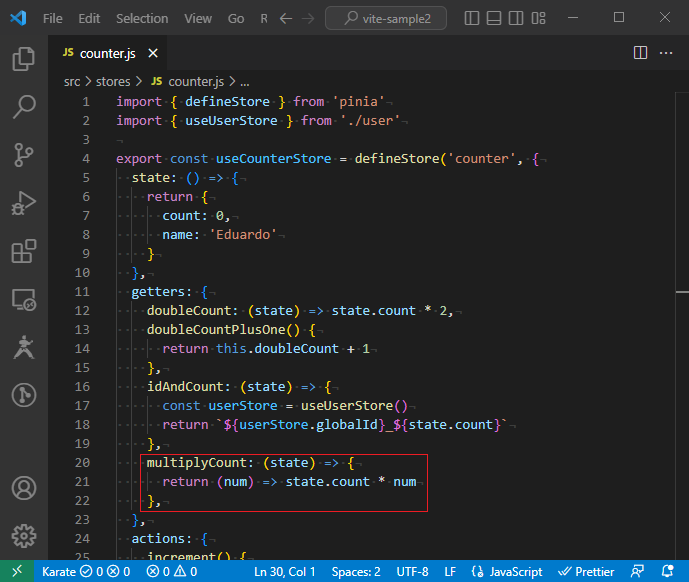Click line number 4 in gutter
Image resolution: width=689 pixels, height=582 pixels.
pyautogui.click(x=86, y=159)
